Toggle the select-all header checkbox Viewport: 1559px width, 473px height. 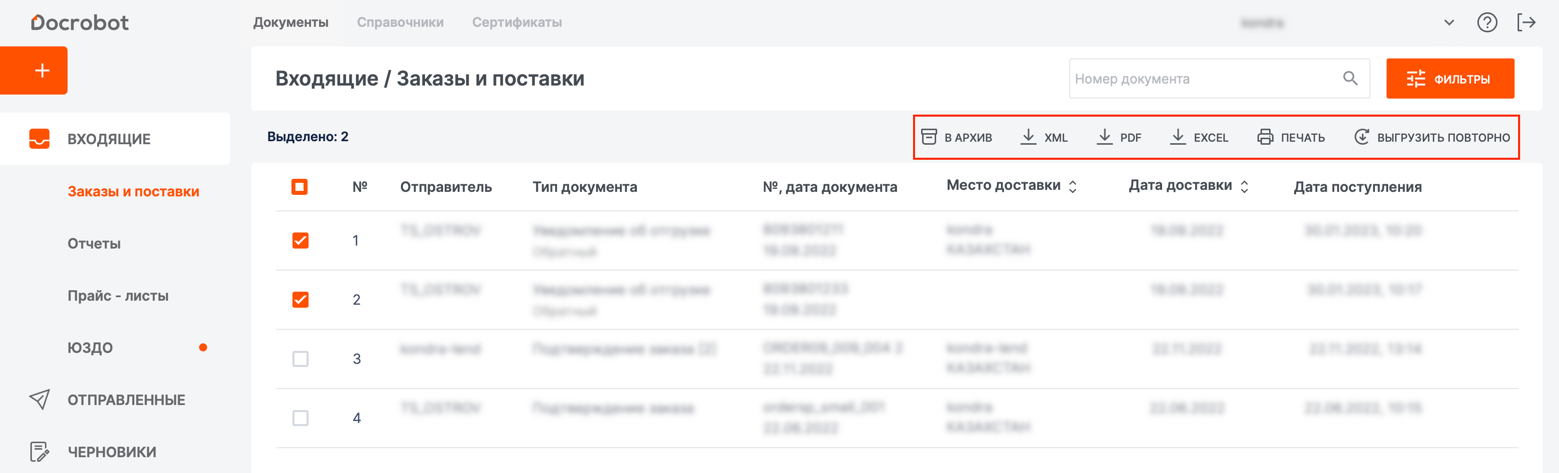299,187
